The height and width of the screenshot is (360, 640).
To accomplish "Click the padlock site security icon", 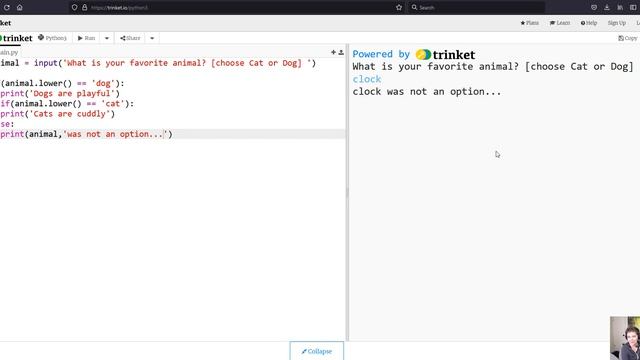I will point(84,7).
